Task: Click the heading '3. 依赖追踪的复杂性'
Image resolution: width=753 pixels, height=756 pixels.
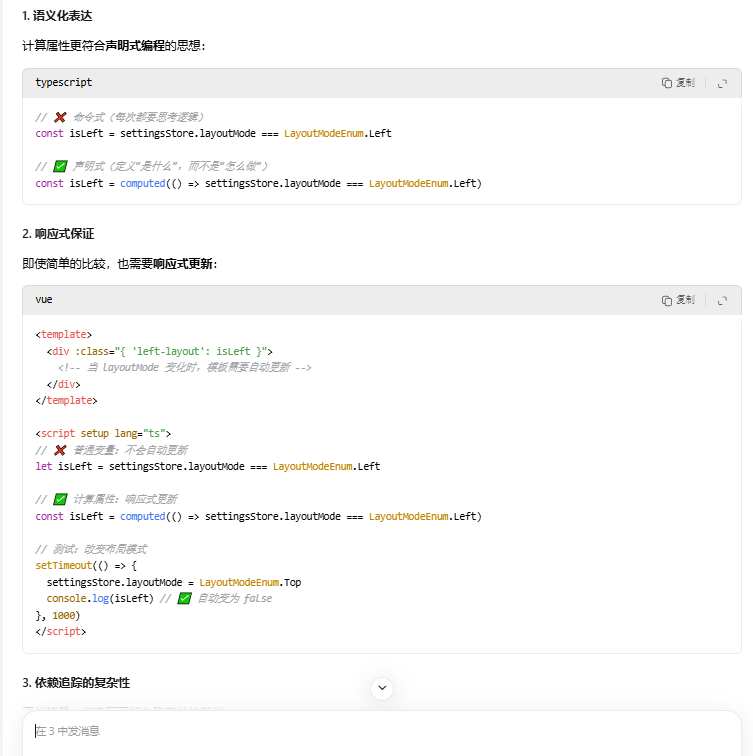Action: (x=76, y=683)
